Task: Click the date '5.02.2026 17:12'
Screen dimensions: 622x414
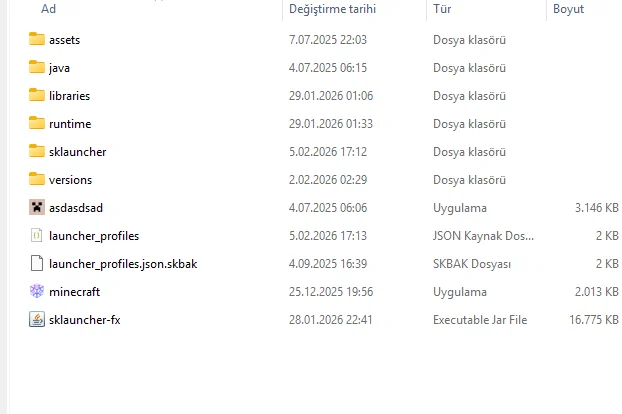Action: coord(328,152)
